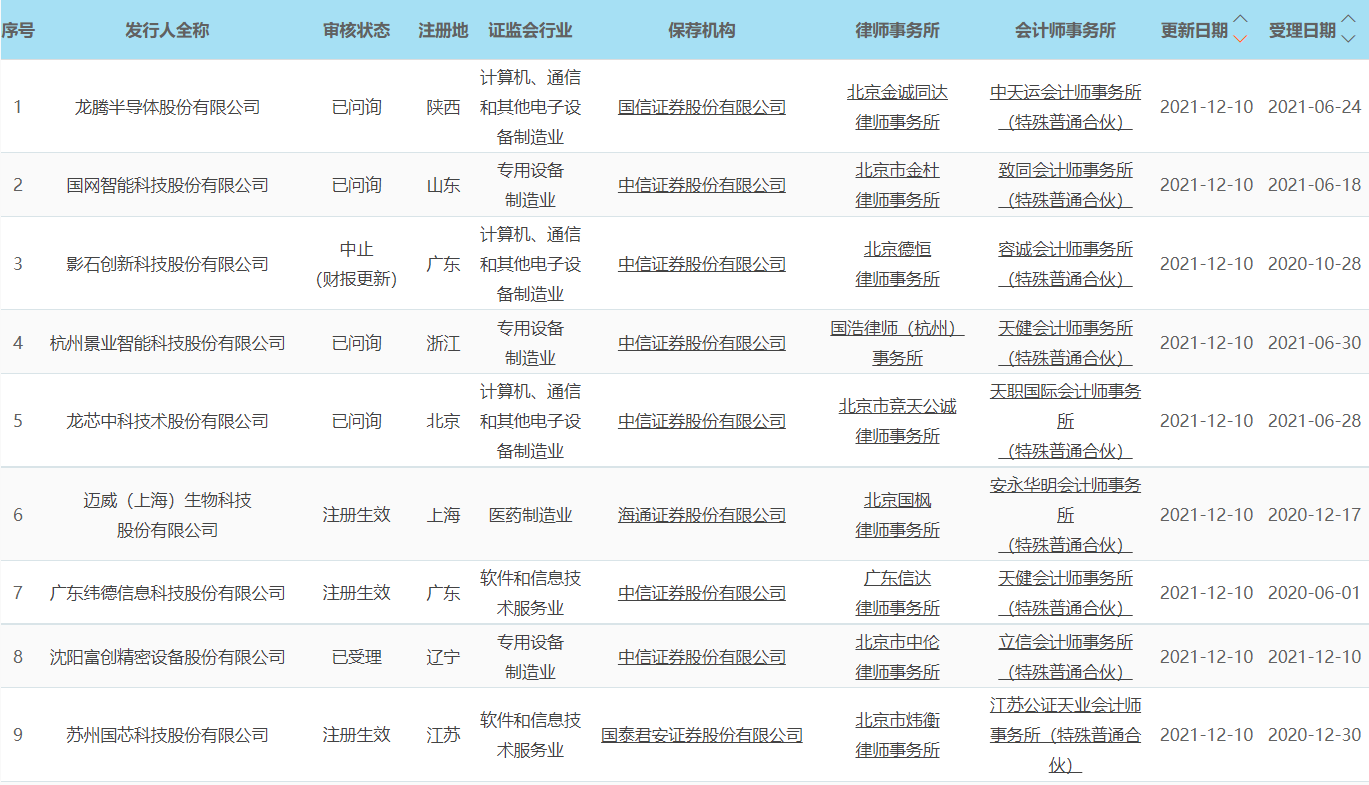The height and width of the screenshot is (785, 1369).
Task: Select issuer name 广东纬德信息科技股份有限公司
Action: [167, 593]
